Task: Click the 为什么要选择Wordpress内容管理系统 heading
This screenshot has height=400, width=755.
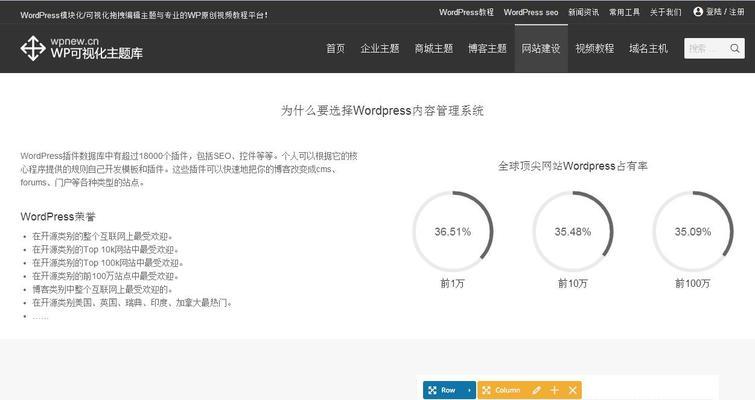Action: 382,111
